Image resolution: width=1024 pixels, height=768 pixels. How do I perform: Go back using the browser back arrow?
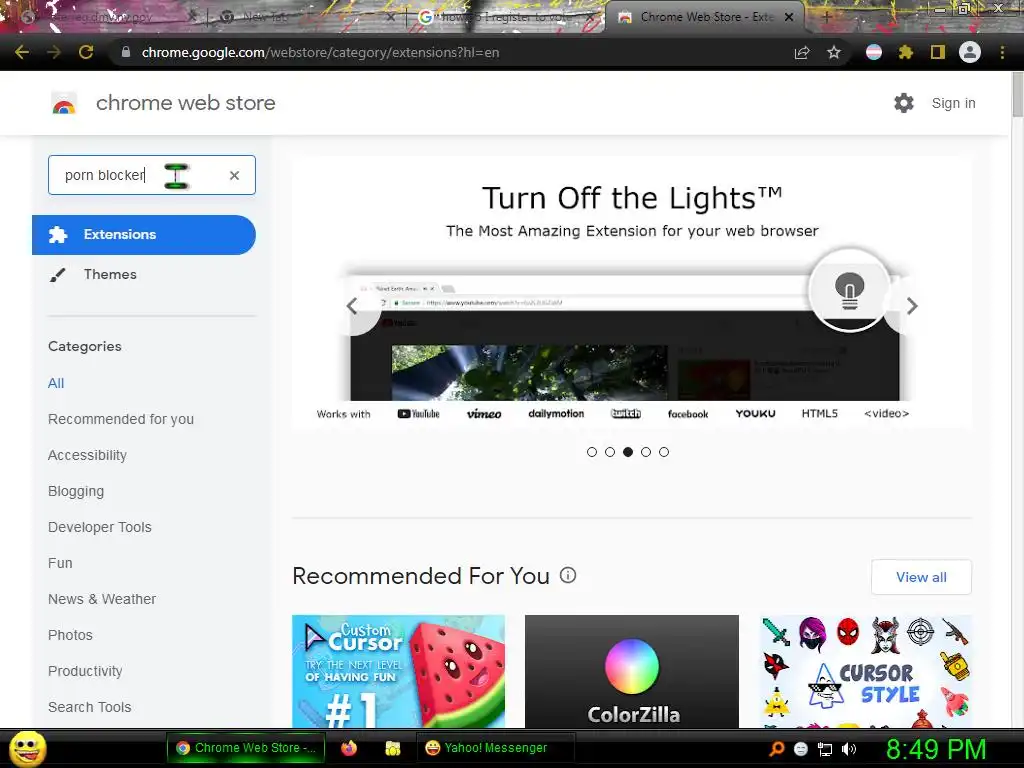(x=22, y=52)
